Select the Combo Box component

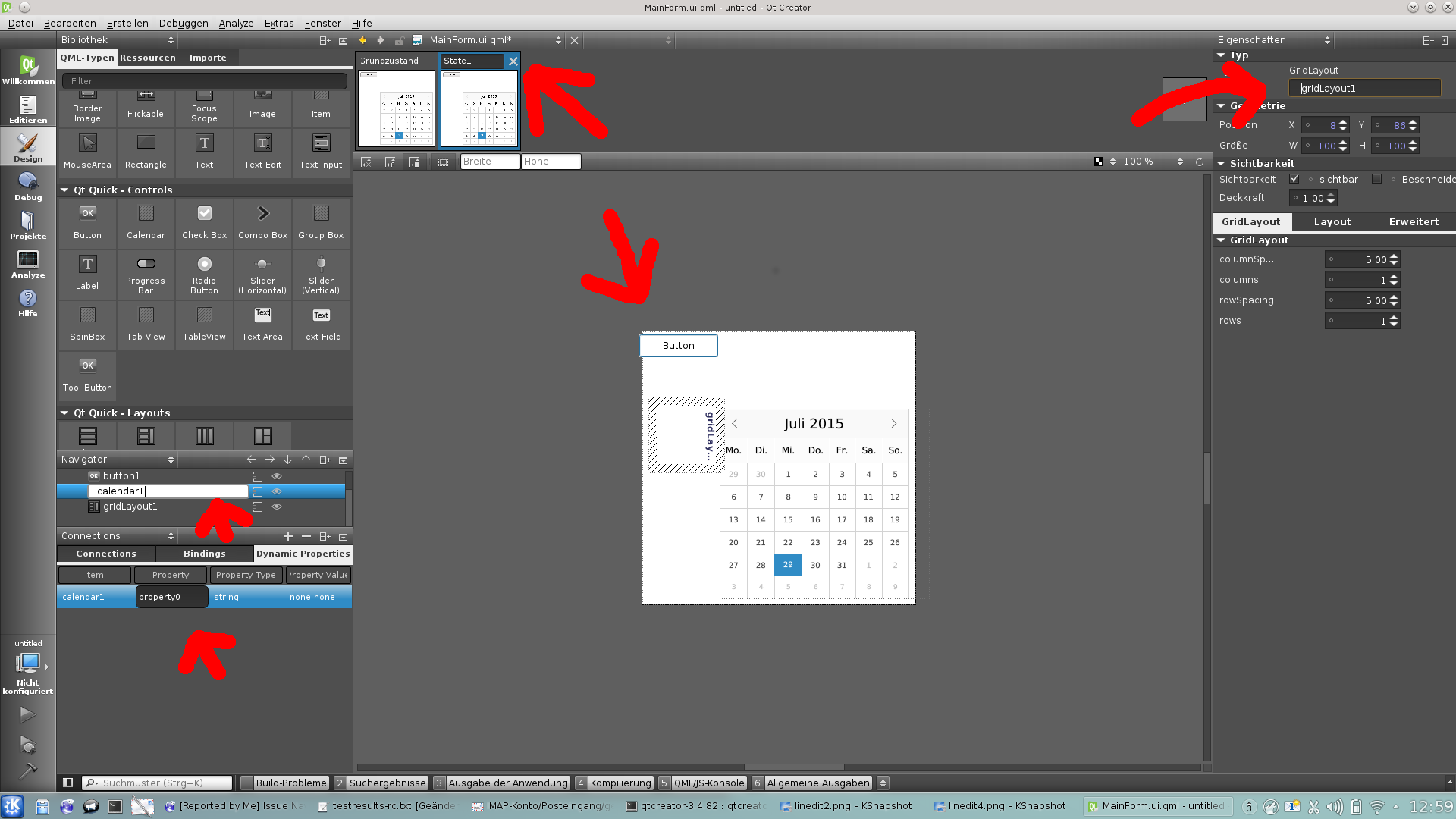coord(262,222)
